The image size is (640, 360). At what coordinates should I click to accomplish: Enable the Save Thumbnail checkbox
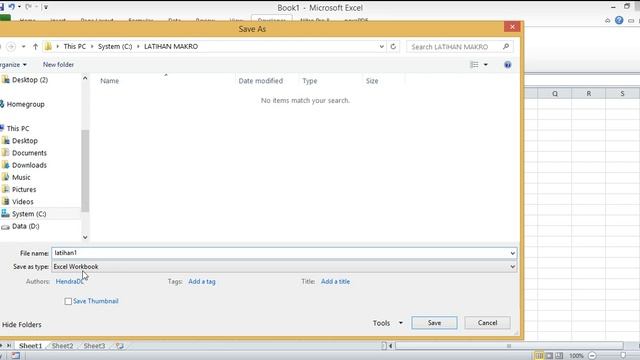pos(68,301)
